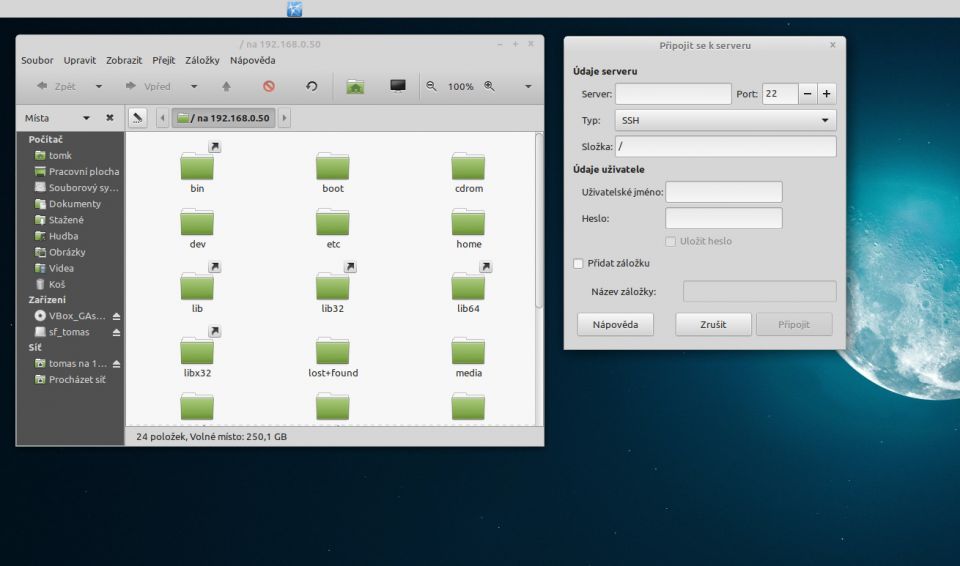Decrease the port with minus button
960x566 pixels.
[808, 94]
